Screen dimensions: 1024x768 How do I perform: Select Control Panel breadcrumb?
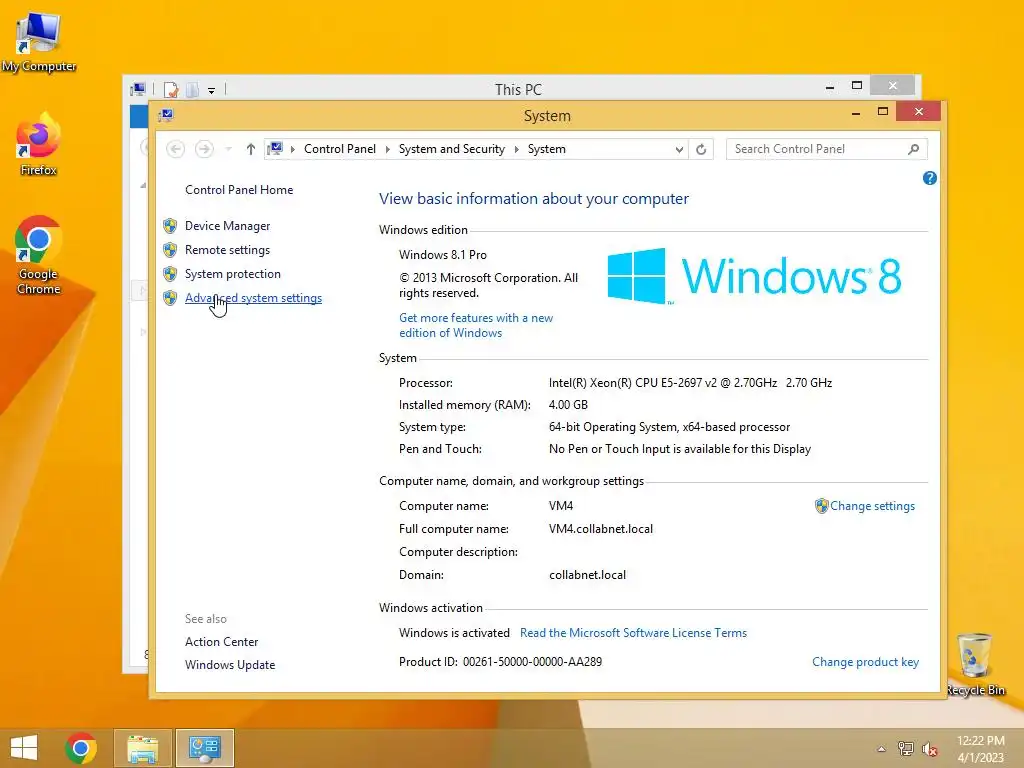pyautogui.click(x=340, y=149)
